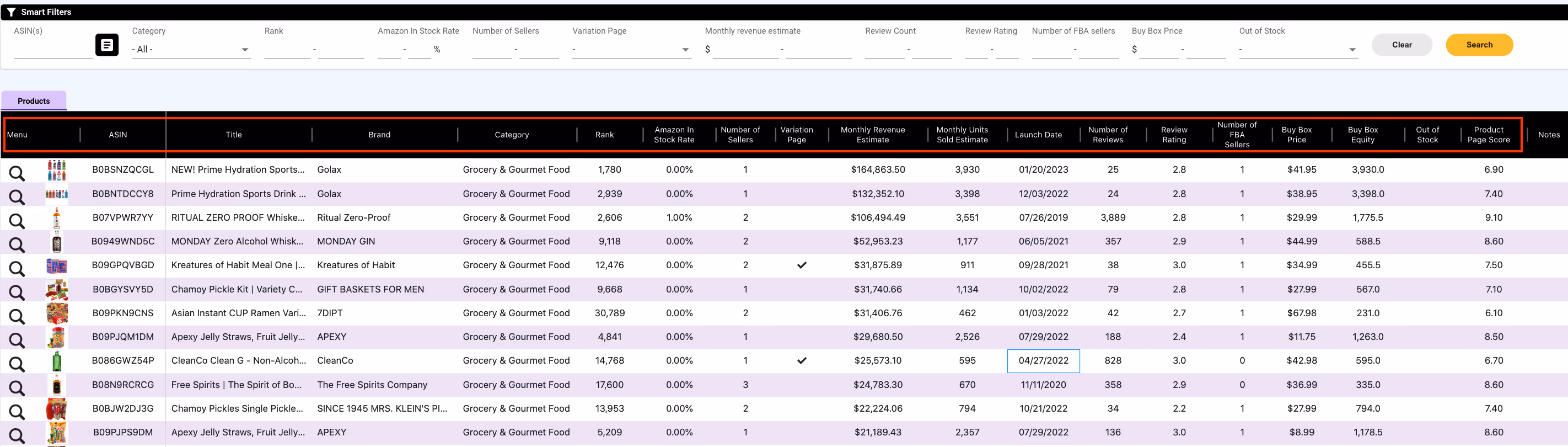Open magnifier menu for B09PKN9CNS row
The width and height of the screenshot is (1568, 447).
tap(17, 316)
